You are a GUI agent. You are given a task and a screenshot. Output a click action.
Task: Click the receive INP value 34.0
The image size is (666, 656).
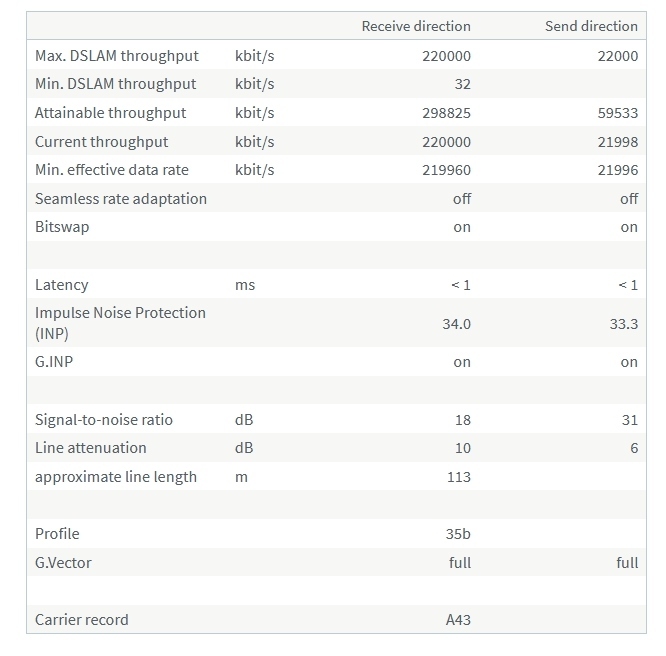[456, 324]
